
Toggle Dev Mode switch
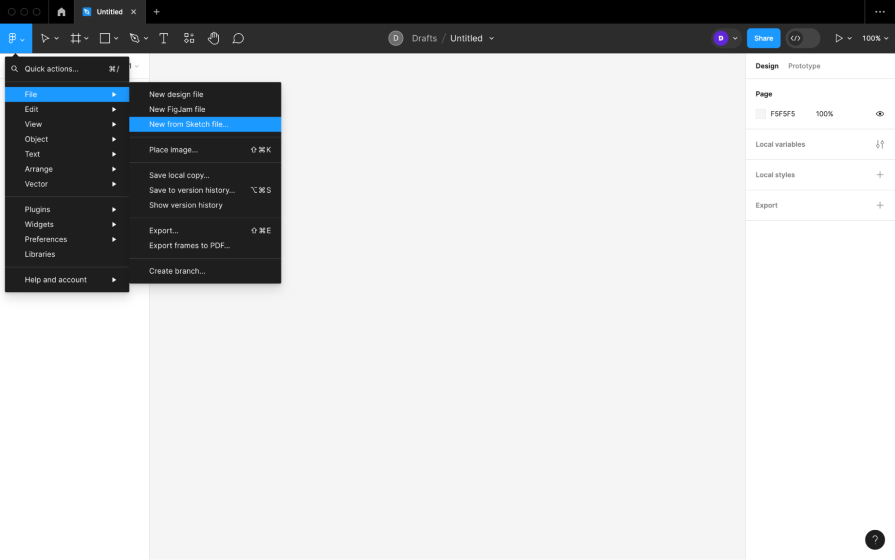click(802, 38)
